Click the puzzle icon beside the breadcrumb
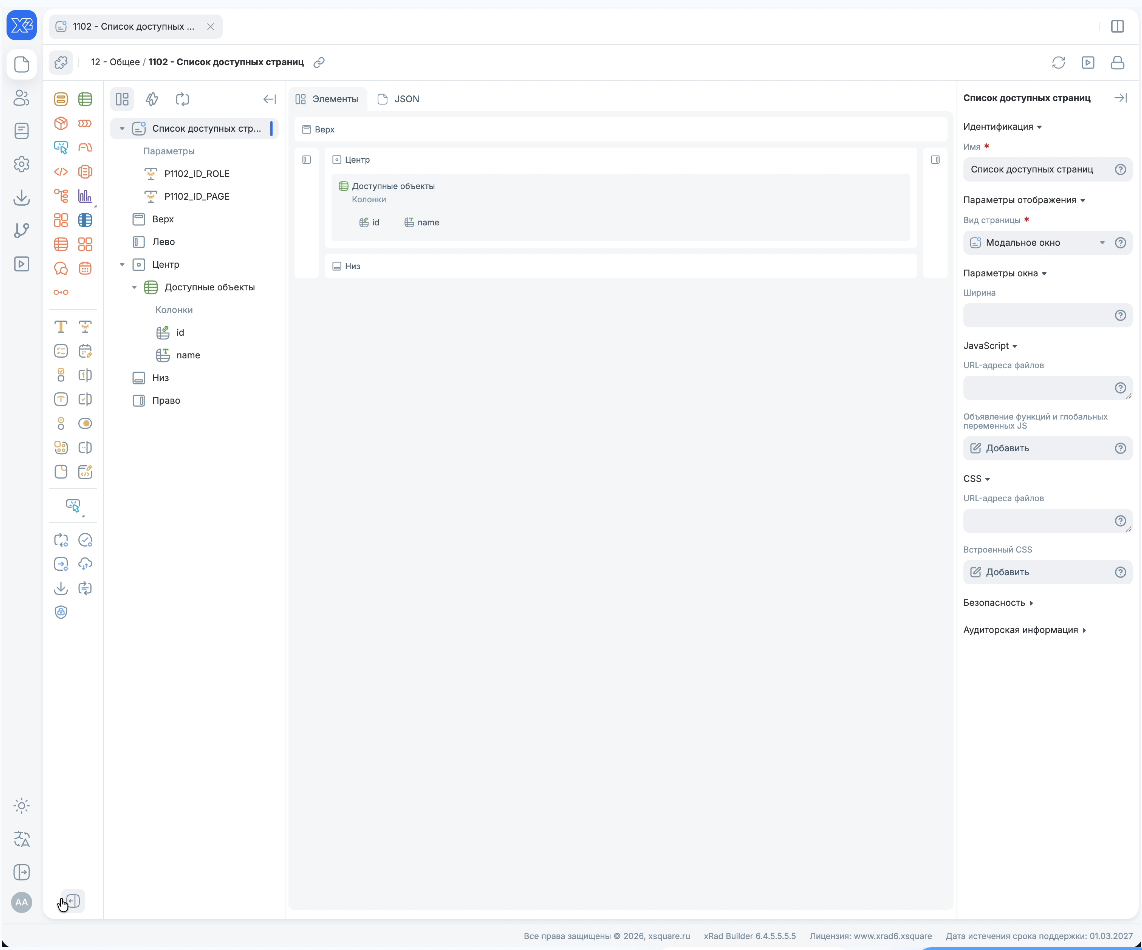1142x950 pixels. [x=61, y=63]
